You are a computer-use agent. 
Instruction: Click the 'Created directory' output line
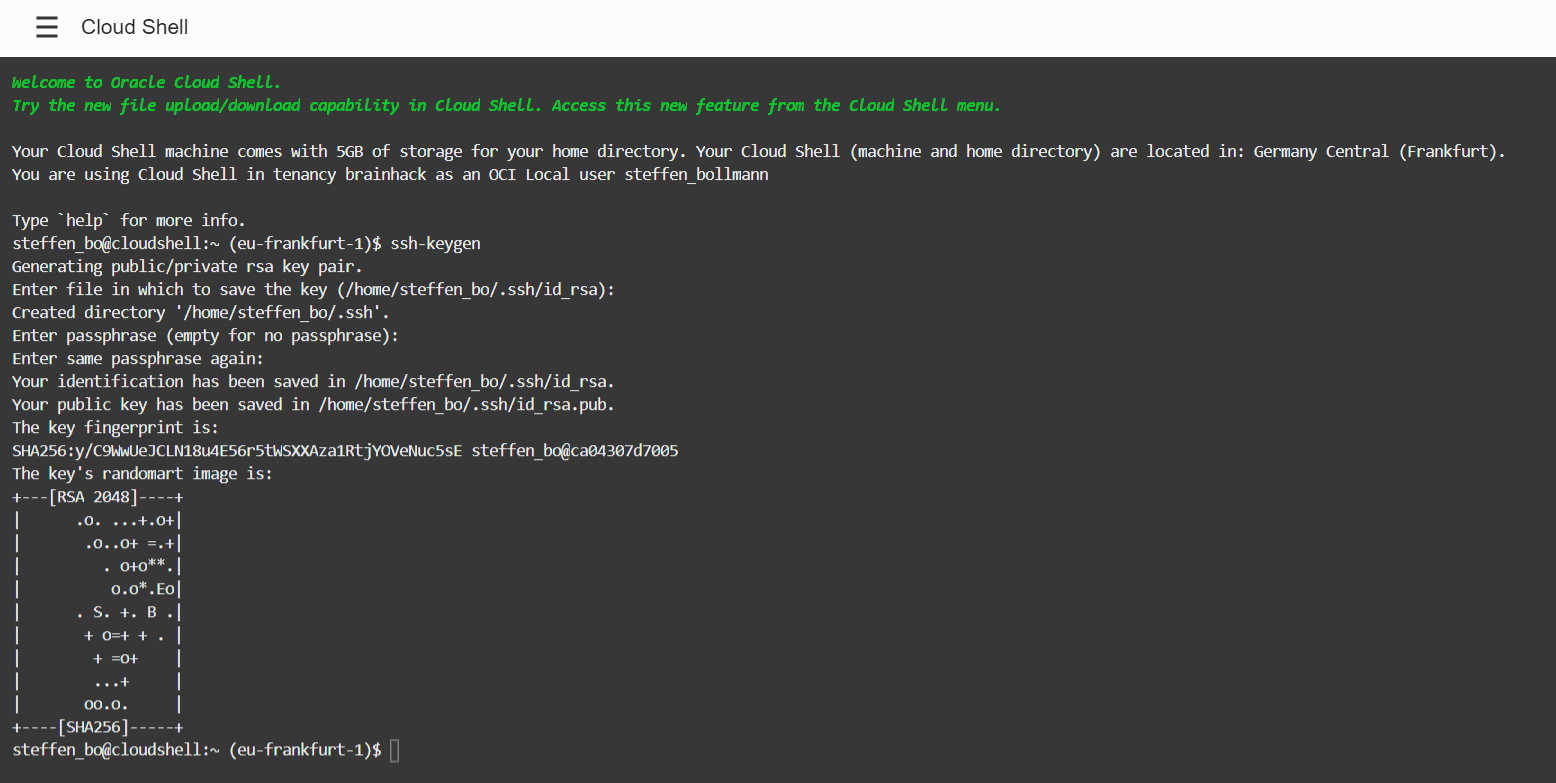(201, 312)
